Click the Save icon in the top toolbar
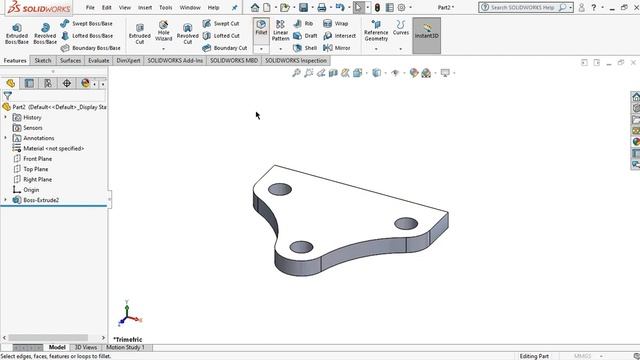 point(303,7)
